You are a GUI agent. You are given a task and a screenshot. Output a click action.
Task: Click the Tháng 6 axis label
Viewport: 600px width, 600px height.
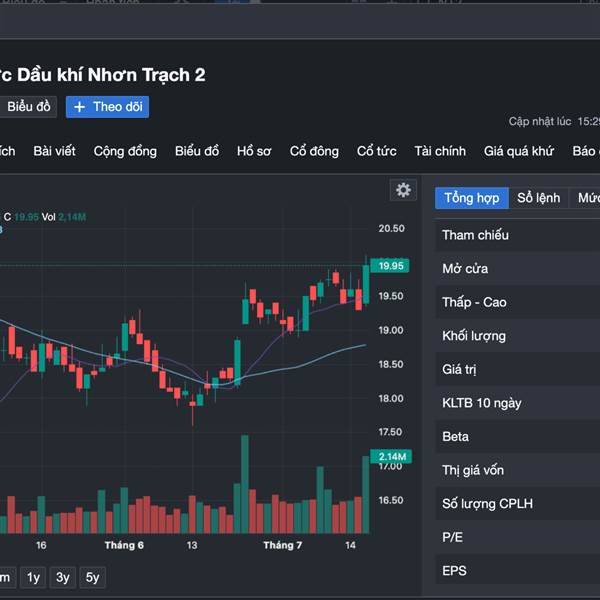(124, 545)
